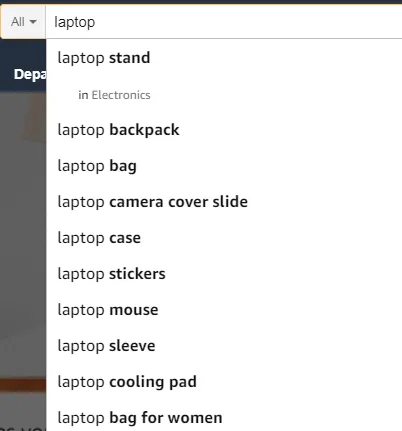The image size is (402, 431).
Task: Pick the laptop mouse suggestion
Action: click(x=224, y=310)
